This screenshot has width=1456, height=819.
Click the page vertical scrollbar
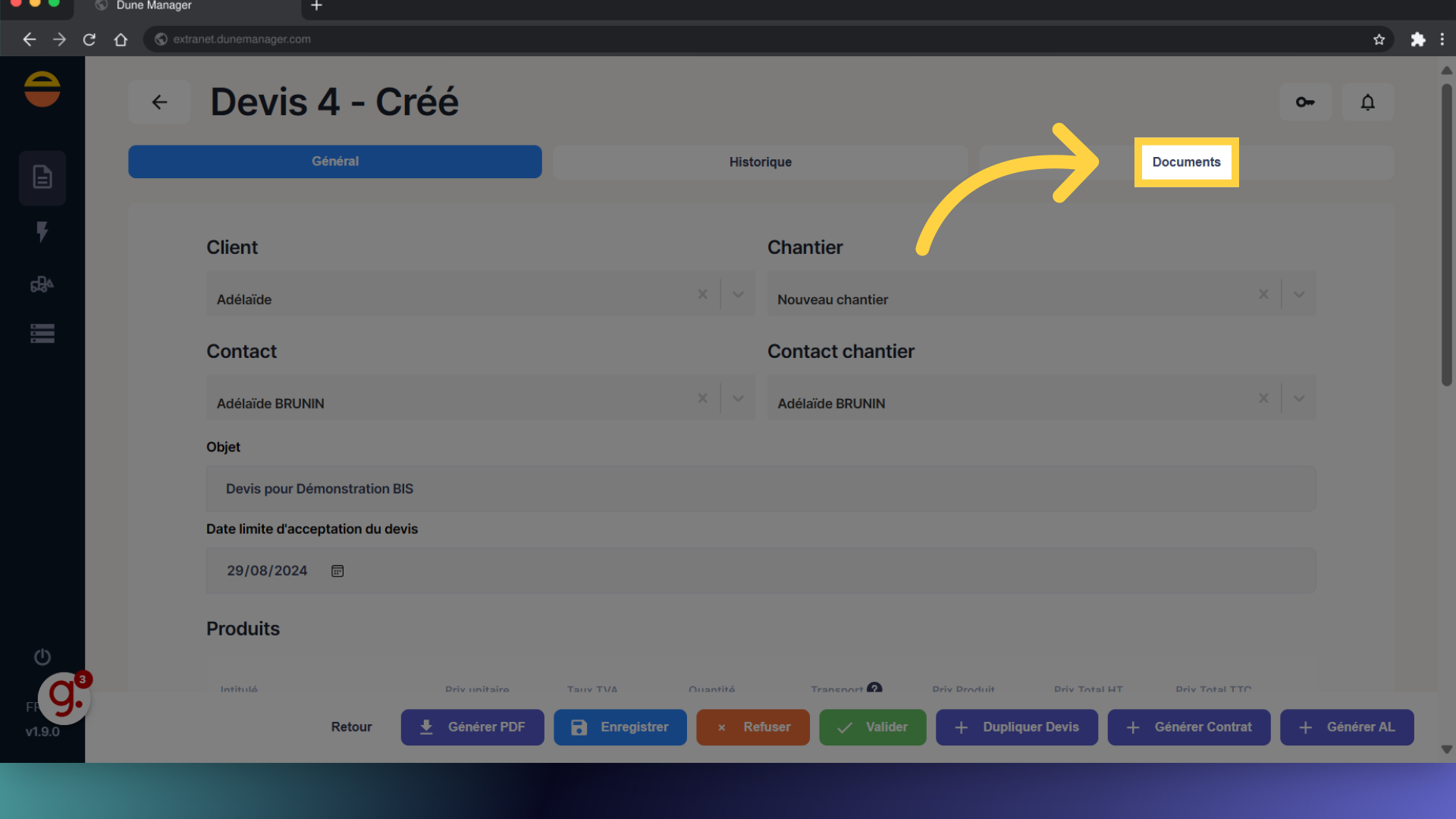click(1446, 235)
